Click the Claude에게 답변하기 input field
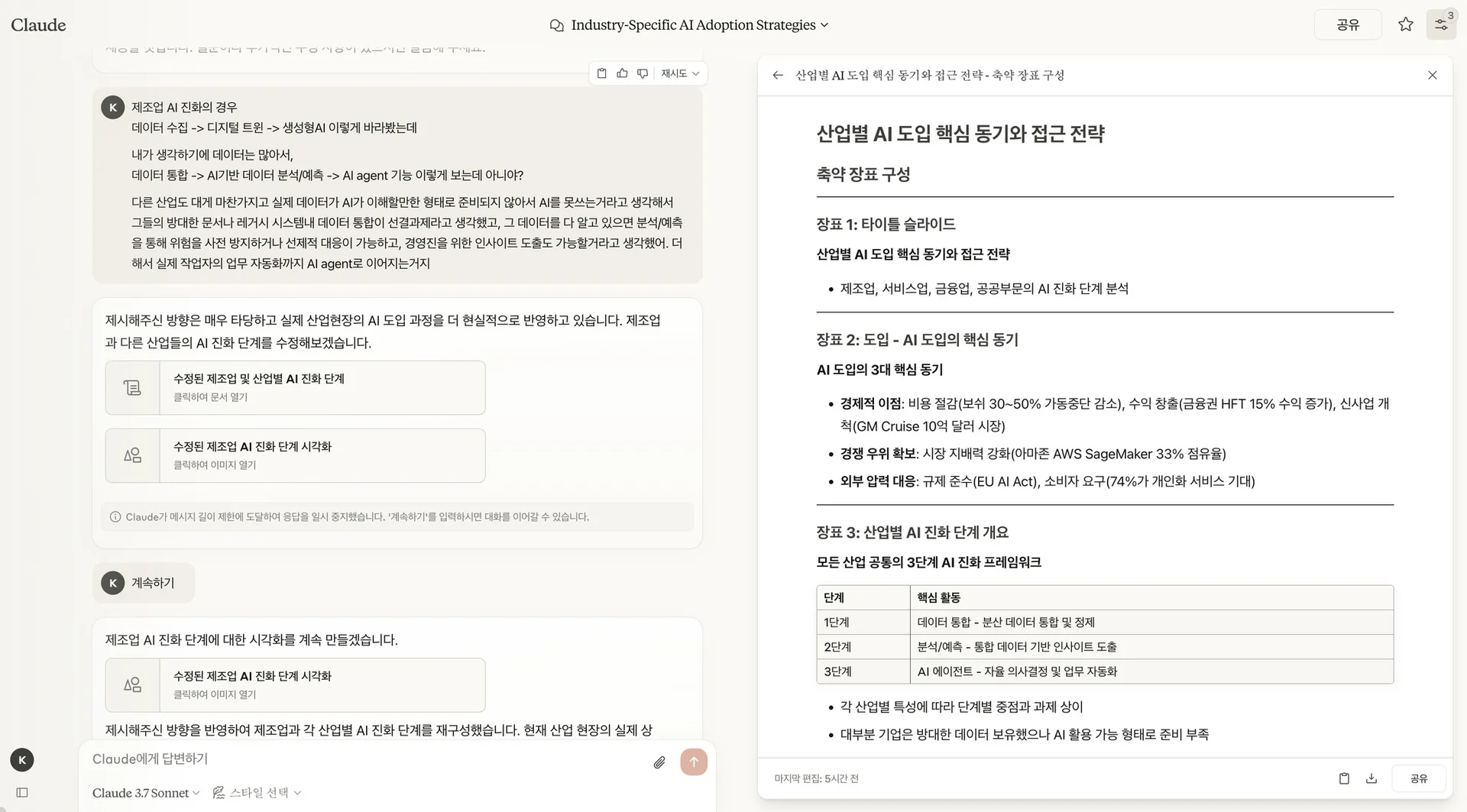 (x=306, y=759)
